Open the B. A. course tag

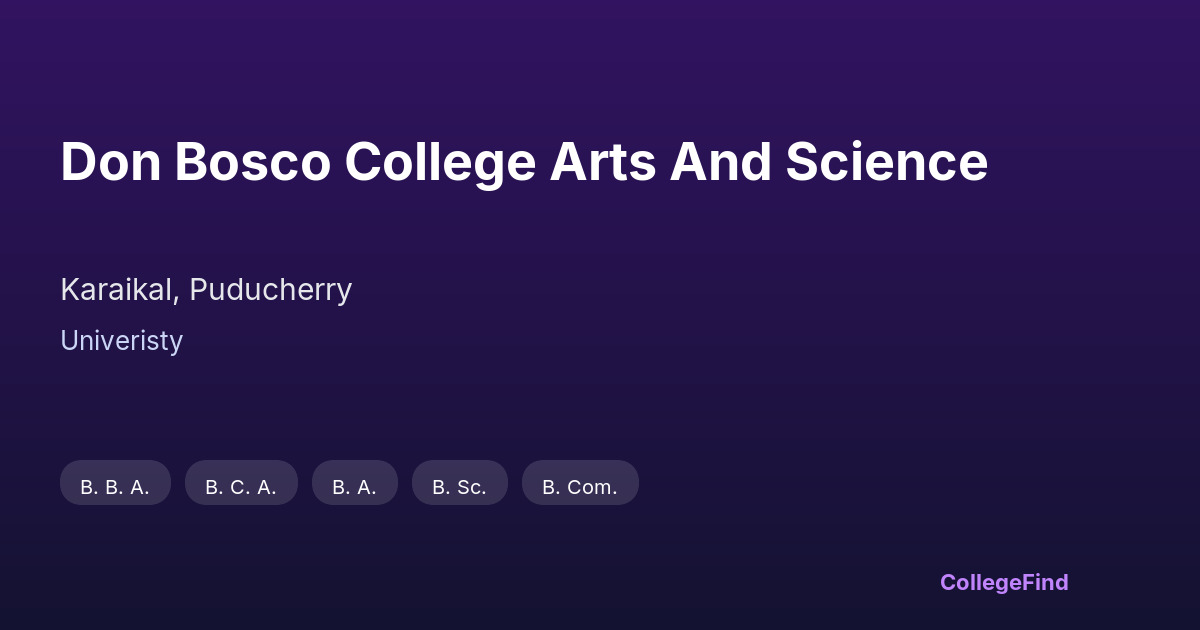coord(354,486)
